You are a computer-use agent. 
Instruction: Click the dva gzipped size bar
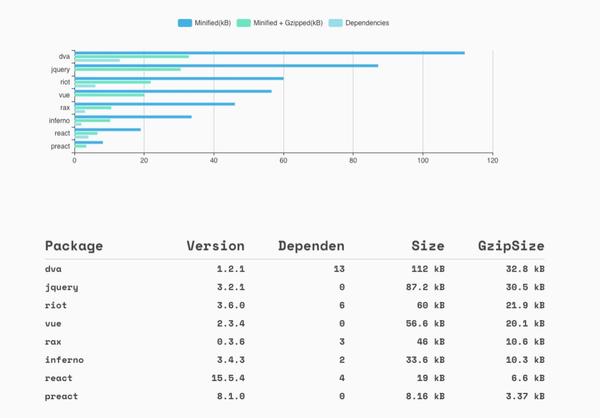[x=132, y=57]
